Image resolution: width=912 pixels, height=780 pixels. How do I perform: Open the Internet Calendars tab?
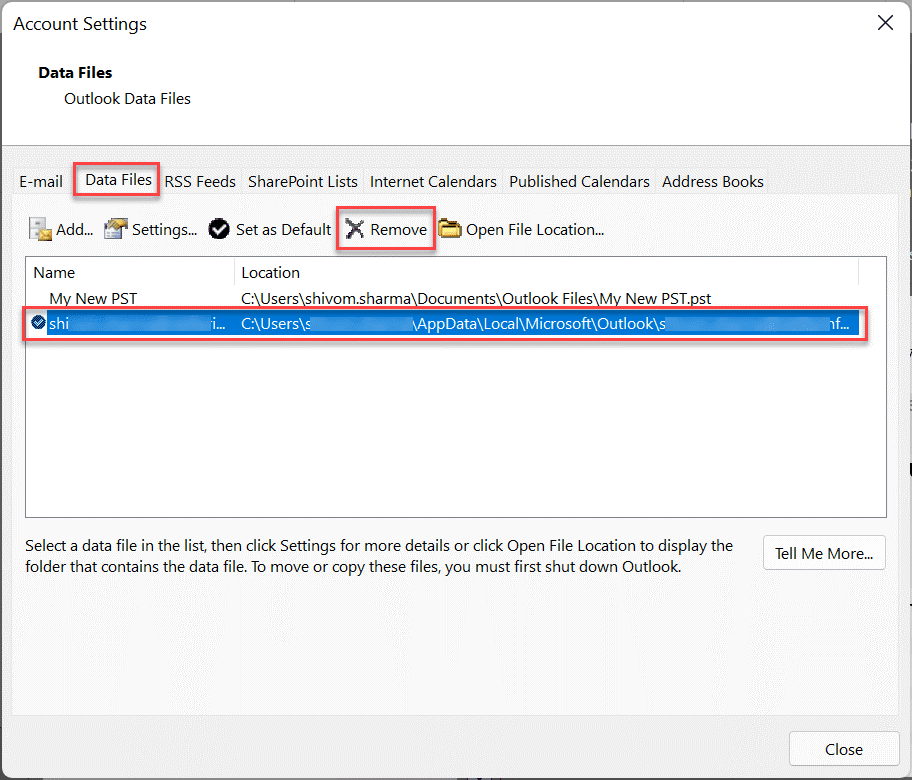[433, 181]
